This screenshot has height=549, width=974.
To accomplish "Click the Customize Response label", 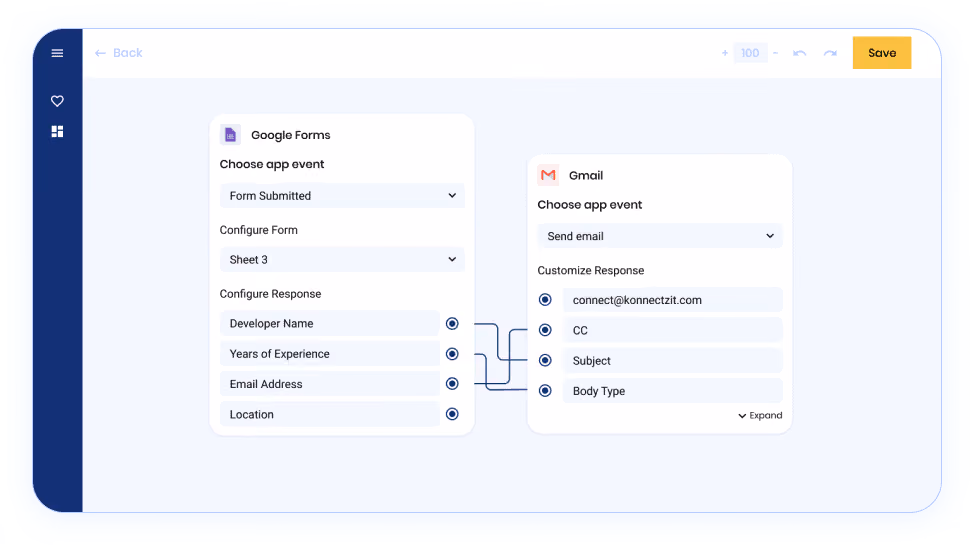I will coord(591,270).
